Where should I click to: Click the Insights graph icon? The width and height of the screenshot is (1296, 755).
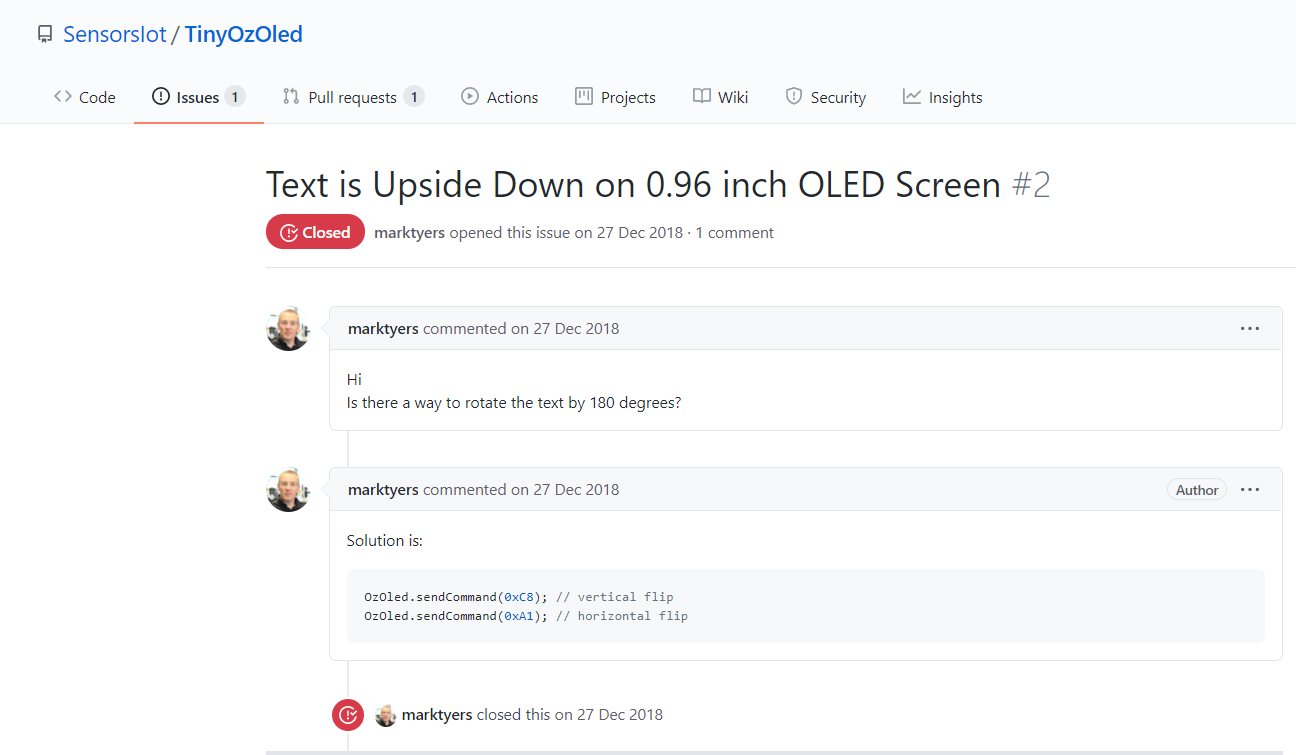pos(912,97)
